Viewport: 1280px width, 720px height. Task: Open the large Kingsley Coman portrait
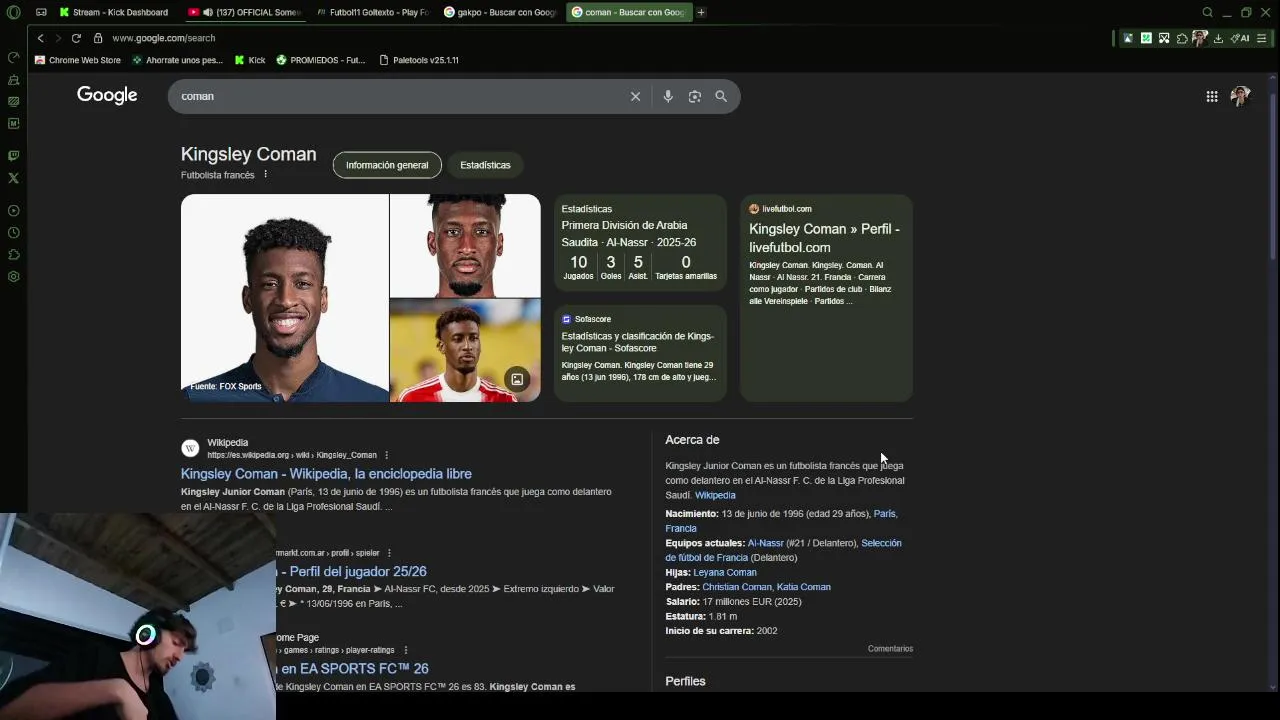click(x=285, y=298)
